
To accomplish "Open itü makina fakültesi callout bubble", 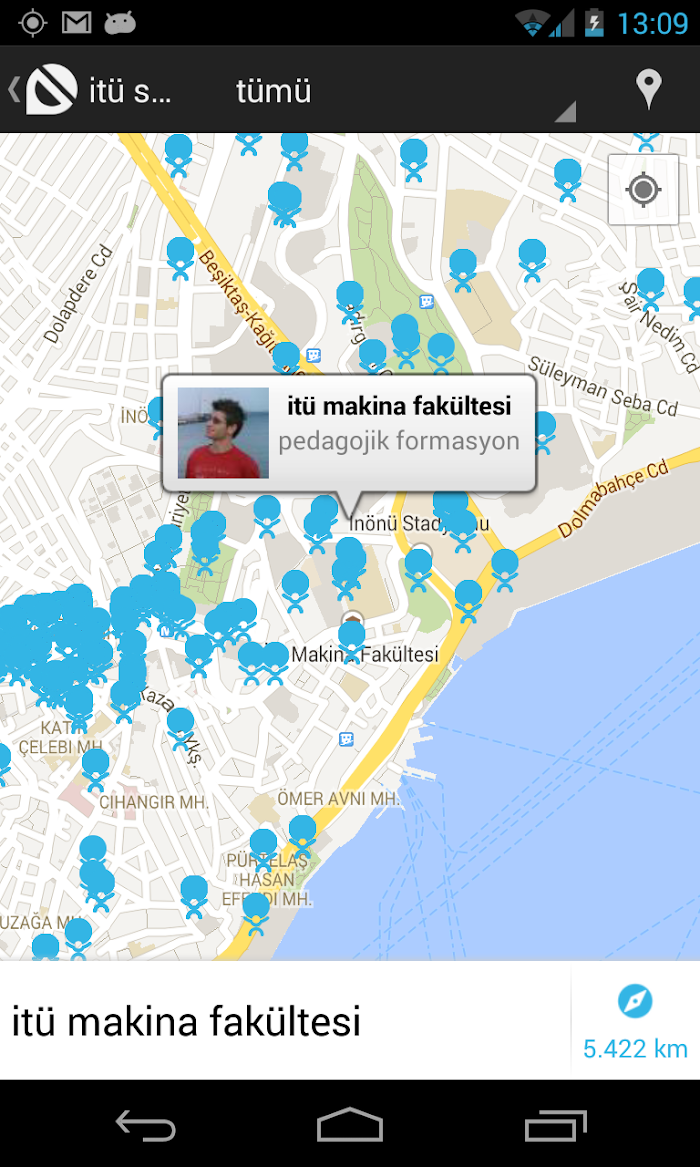I will point(350,434).
